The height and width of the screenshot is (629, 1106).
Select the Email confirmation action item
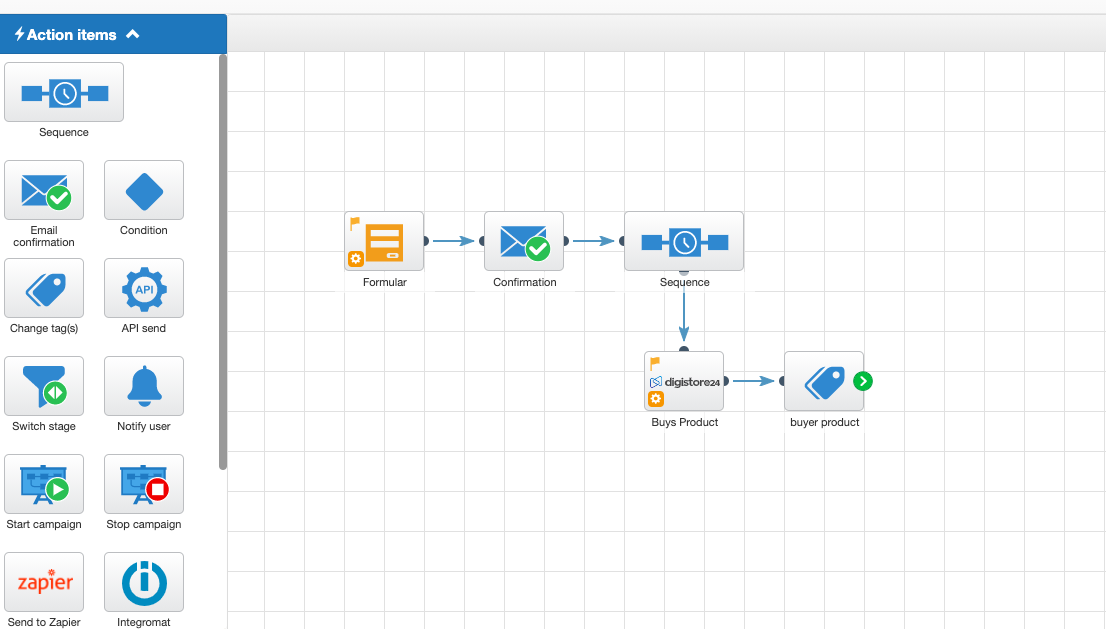pyautogui.click(x=44, y=190)
